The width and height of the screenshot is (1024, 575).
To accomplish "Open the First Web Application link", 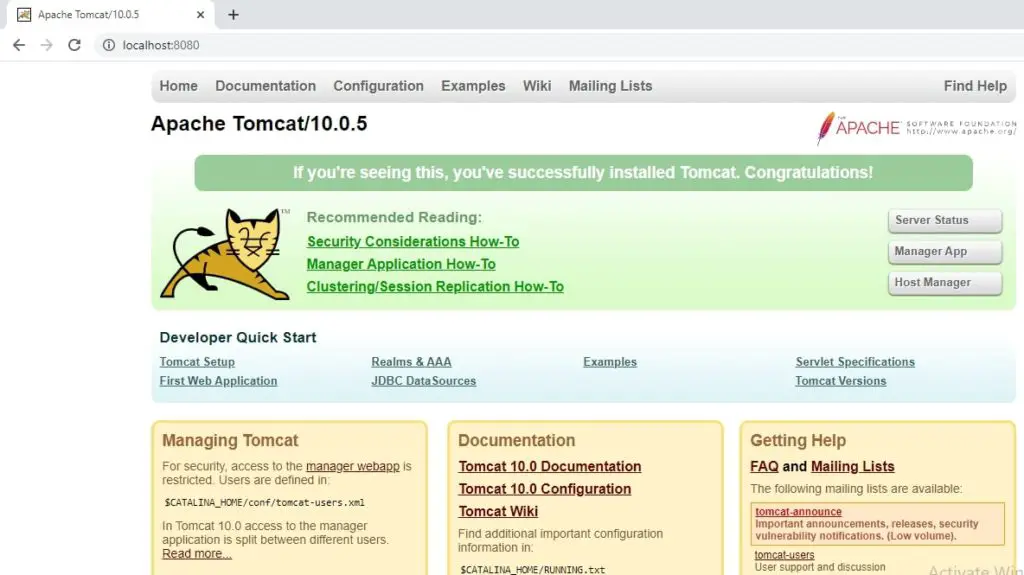I will tap(218, 381).
